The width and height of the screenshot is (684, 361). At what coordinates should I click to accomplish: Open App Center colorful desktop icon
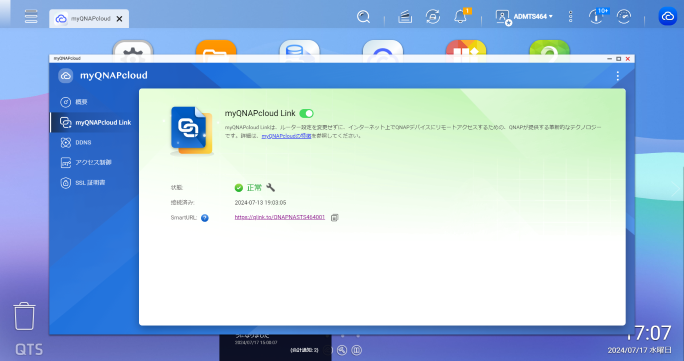tap(466, 48)
